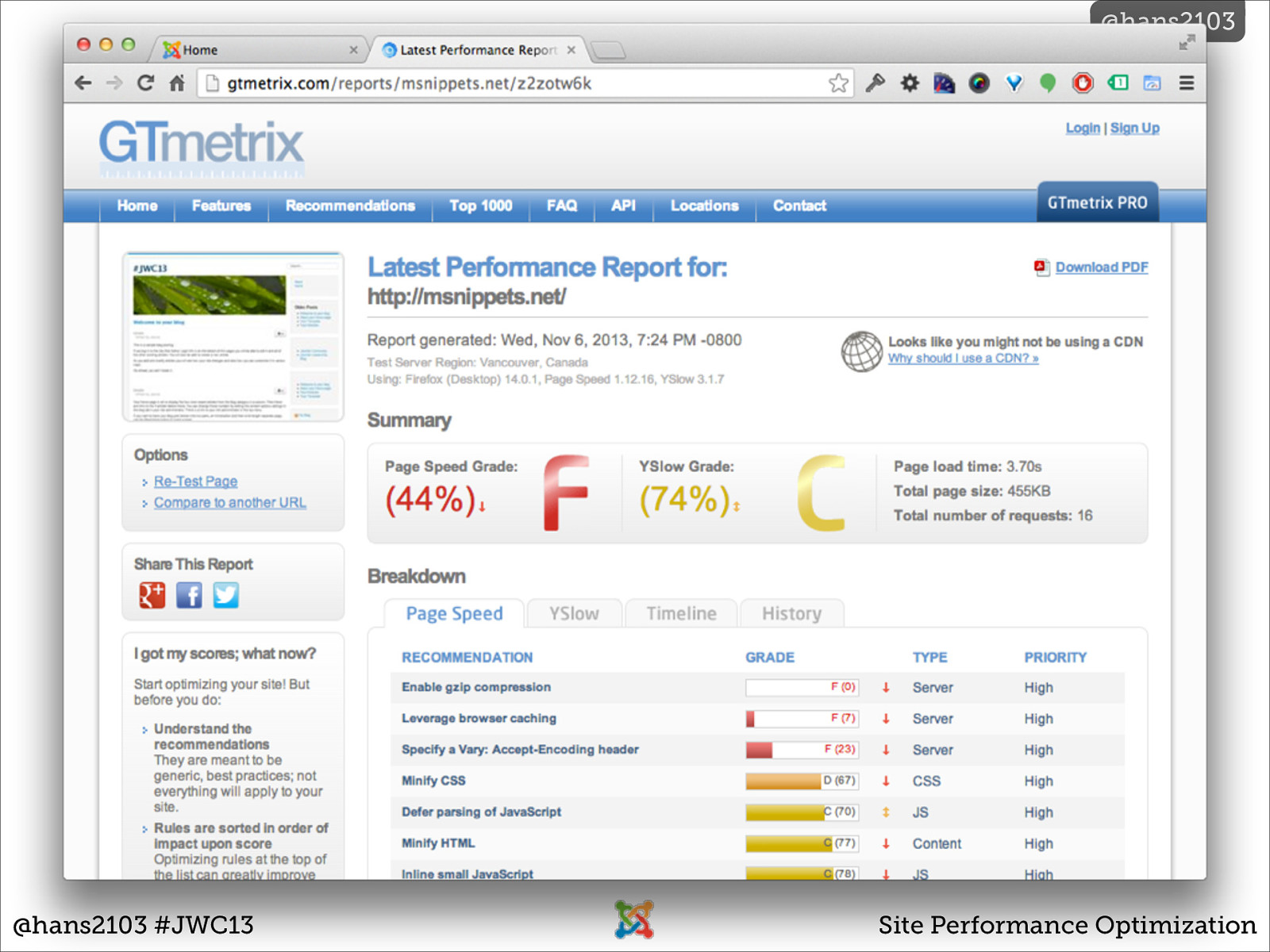Image resolution: width=1270 pixels, height=952 pixels.
Task: Expand Enable gzip compression recommendation
Action: pyautogui.click(x=476, y=687)
